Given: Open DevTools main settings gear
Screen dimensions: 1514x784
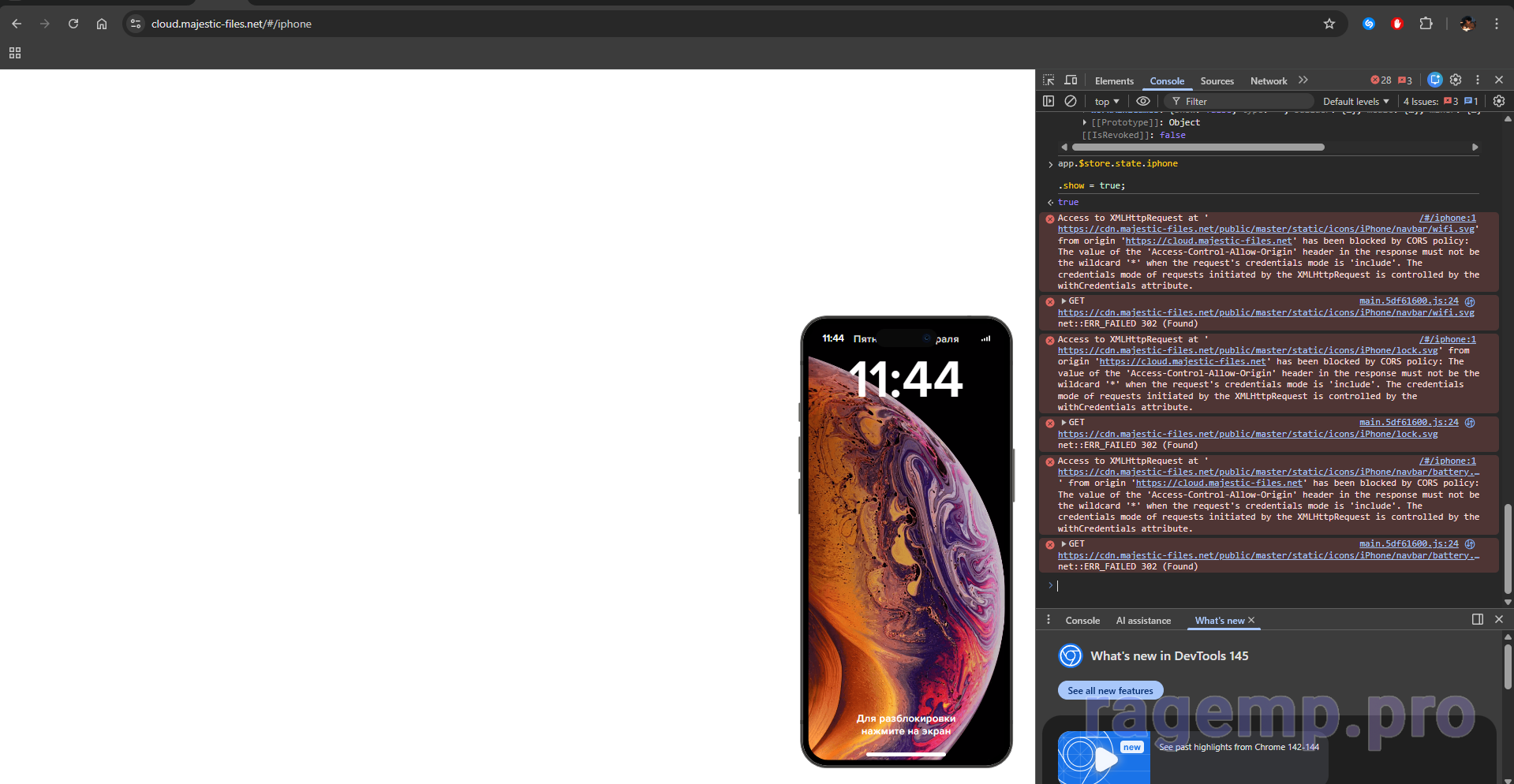Looking at the screenshot, I should click(1456, 80).
